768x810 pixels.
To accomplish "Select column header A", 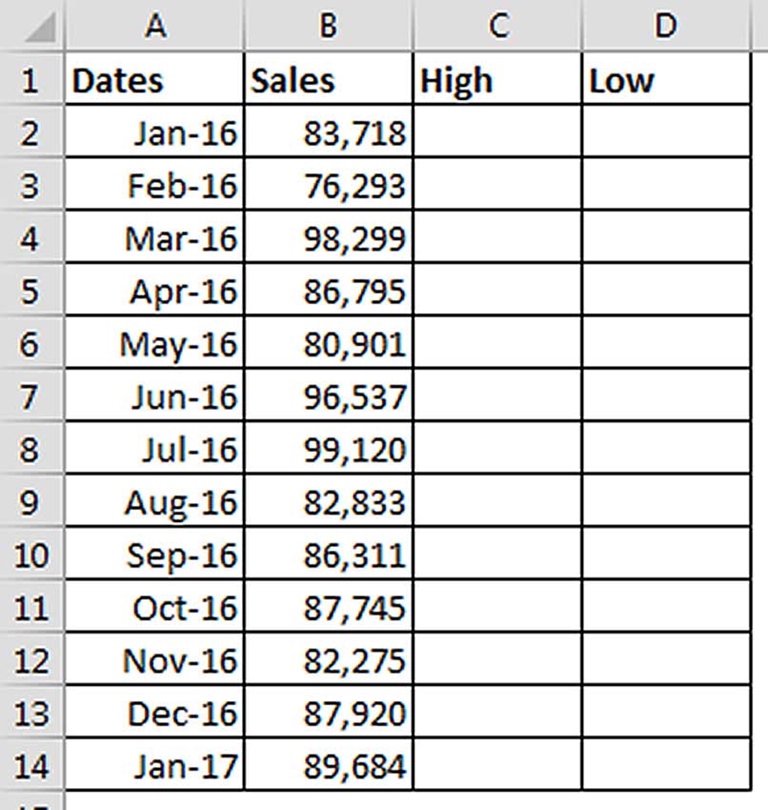I will point(155,25).
